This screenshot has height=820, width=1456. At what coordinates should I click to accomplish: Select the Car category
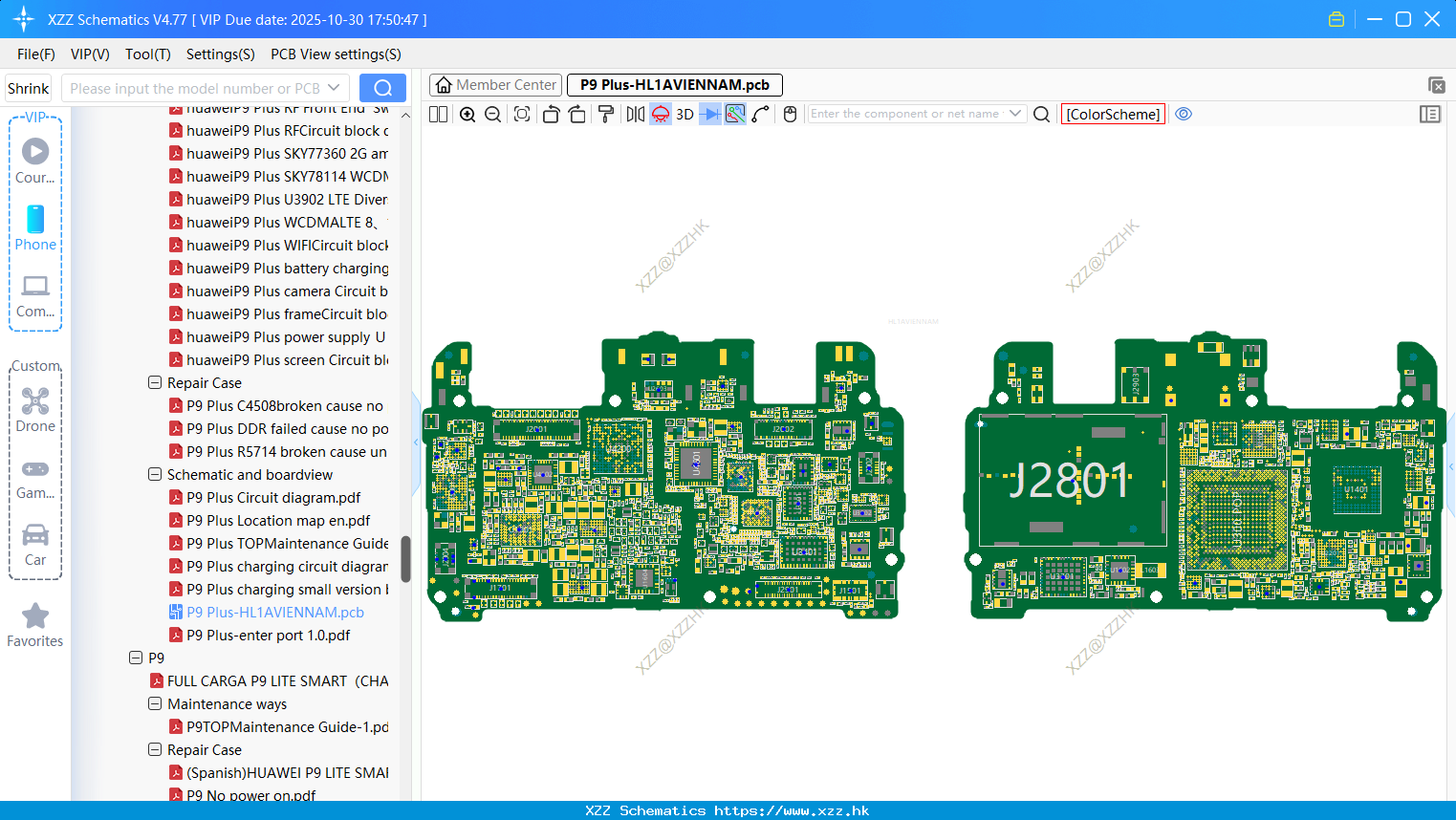35,545
